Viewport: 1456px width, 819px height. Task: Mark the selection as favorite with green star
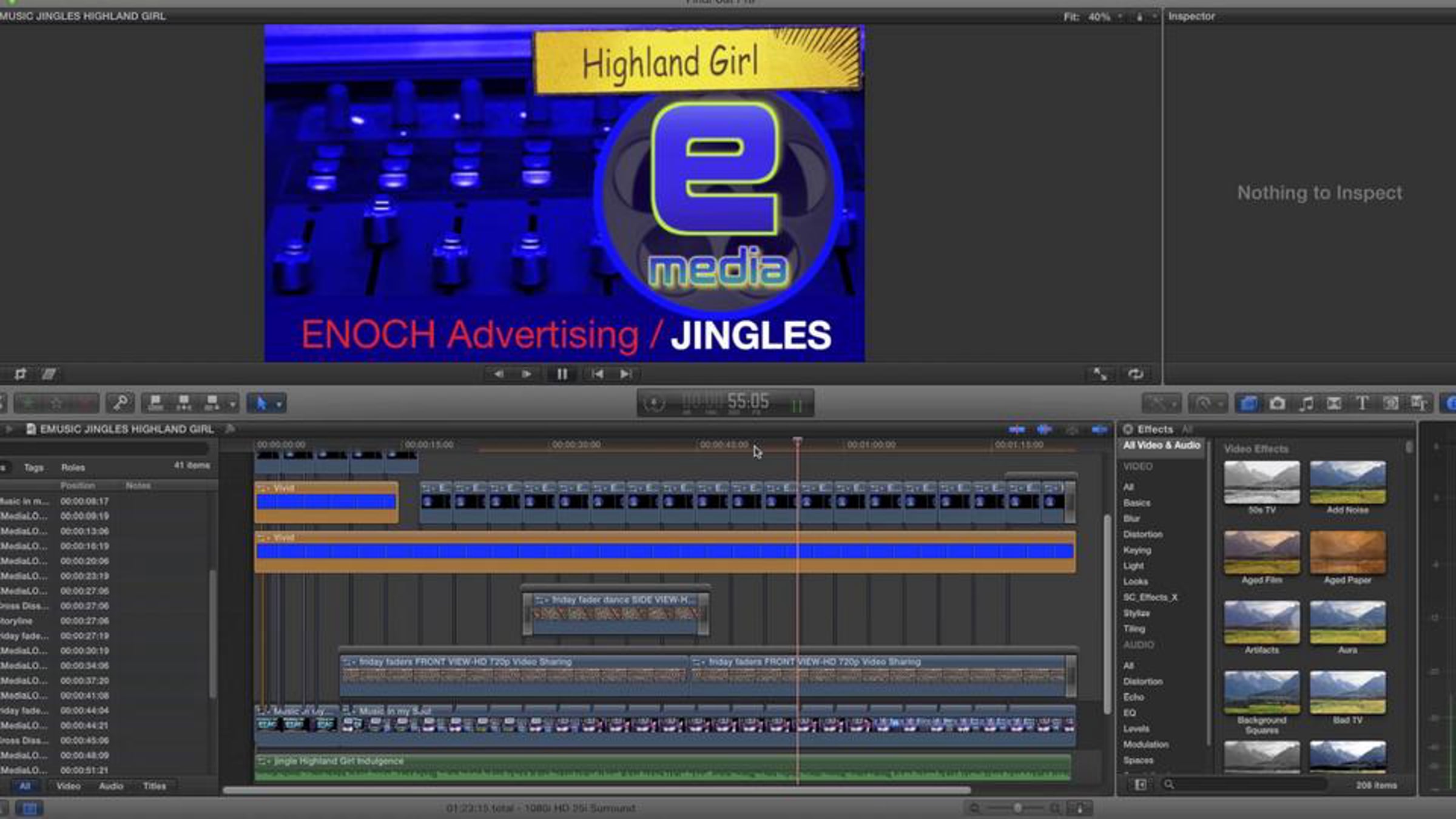click(x=27, y=403)
